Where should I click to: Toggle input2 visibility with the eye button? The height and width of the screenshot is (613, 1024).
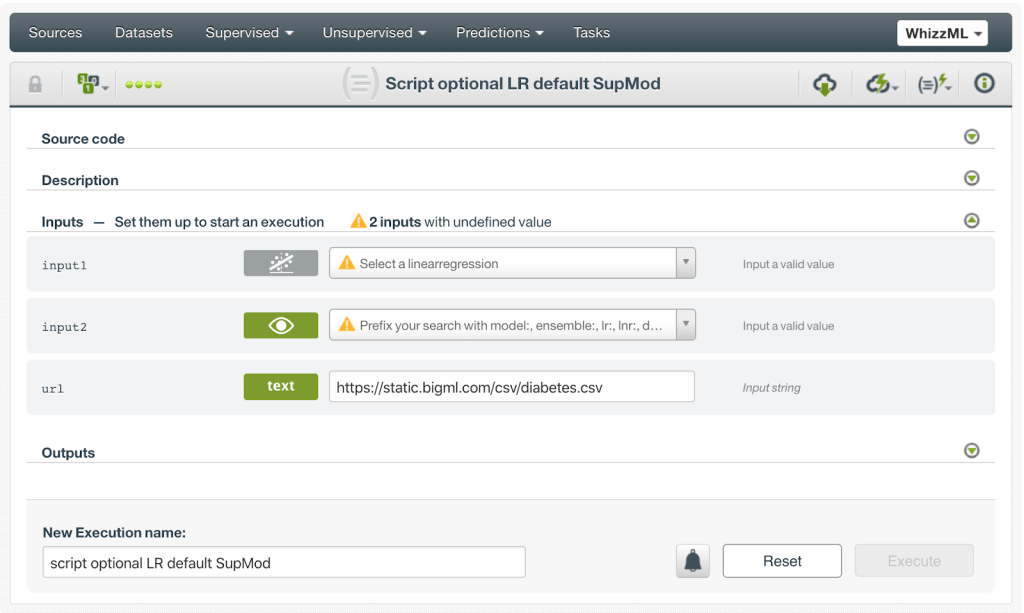(281, 325)
